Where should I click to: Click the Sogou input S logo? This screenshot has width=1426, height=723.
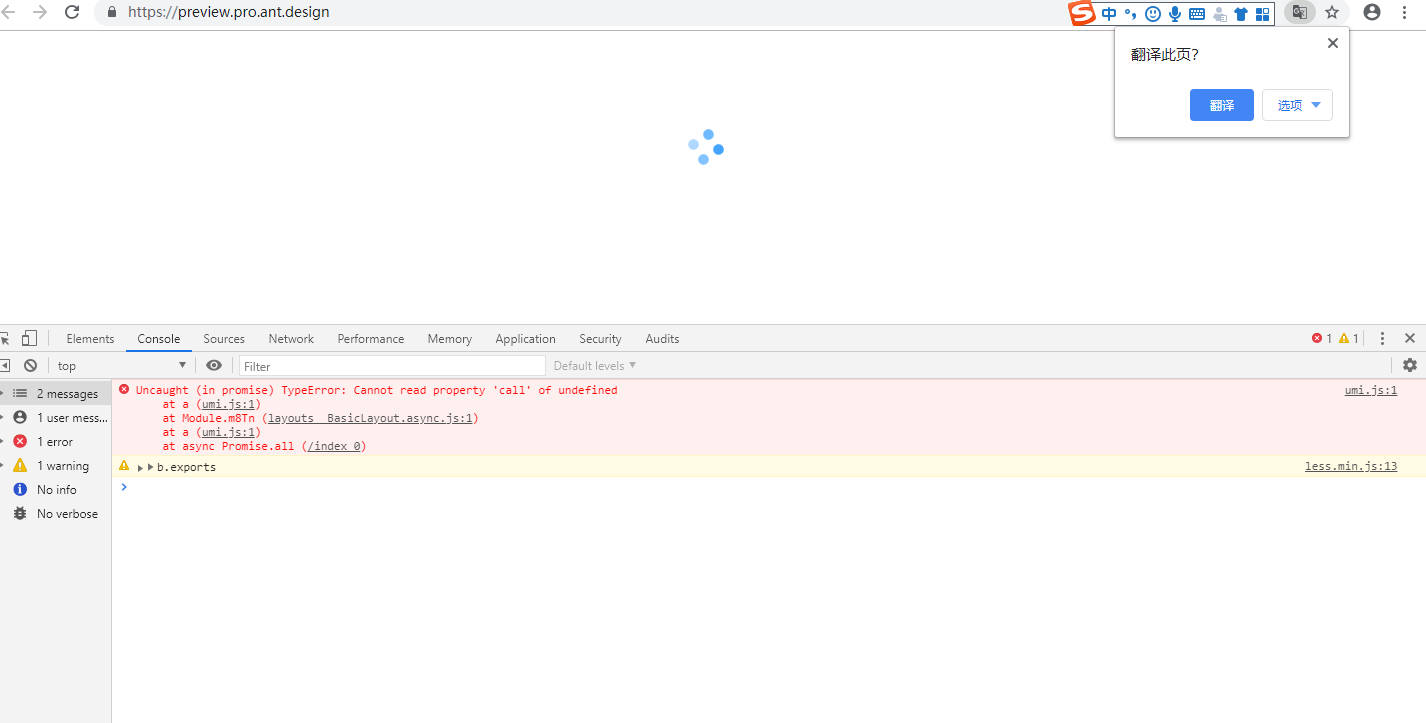pyautogui.click(x=1082, y=13)
